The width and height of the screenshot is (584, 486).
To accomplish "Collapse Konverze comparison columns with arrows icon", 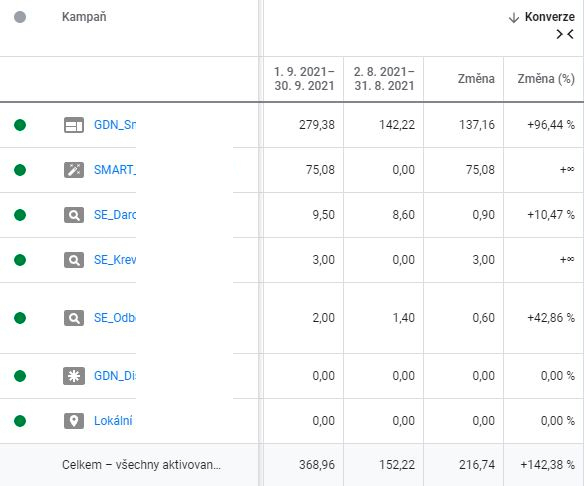I will [x=565, y=34].
